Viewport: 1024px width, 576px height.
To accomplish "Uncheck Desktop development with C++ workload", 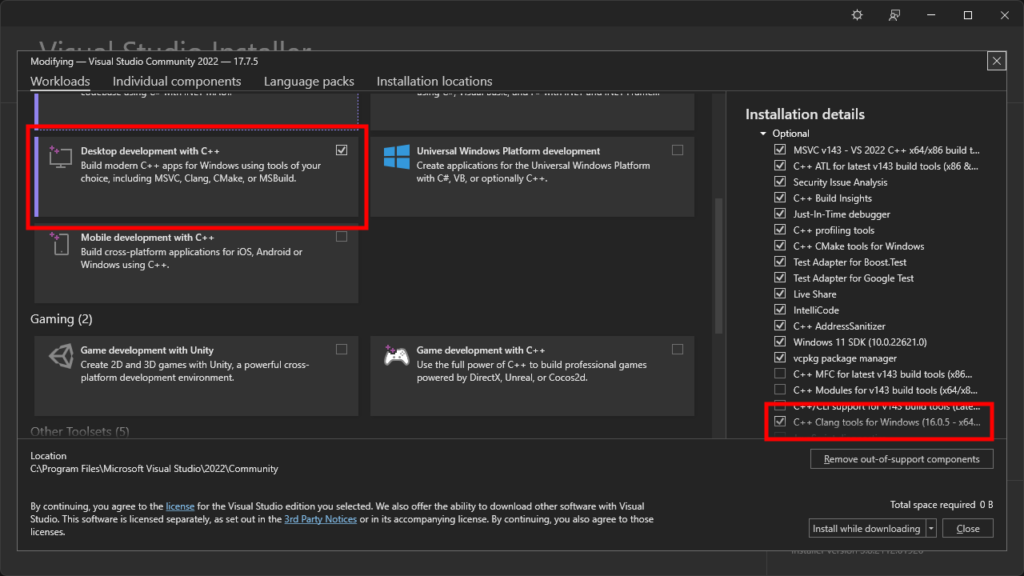I will [342, 150].
